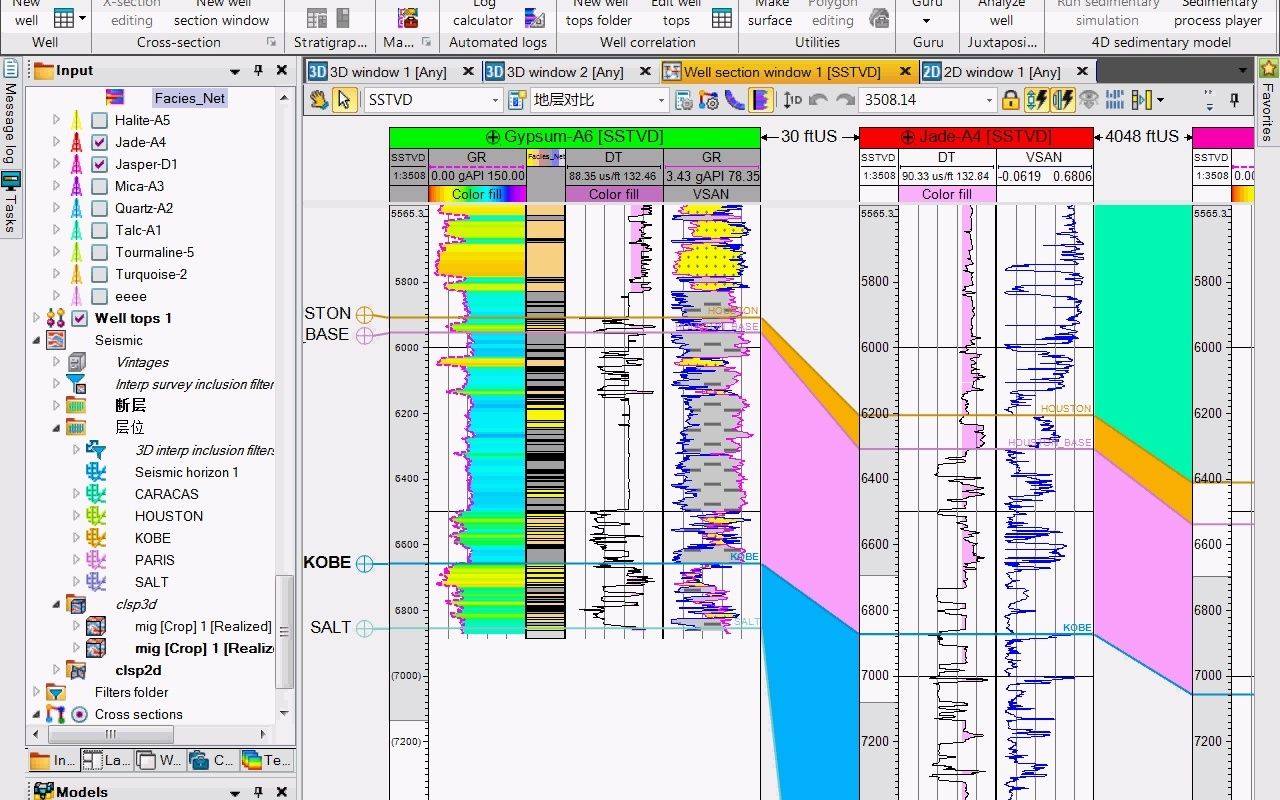Screen dimensions: 1280x800
Task: Click the Interp survey inclusion filter funnel icon
Action: pyautogui.click(x=76, y=384)
